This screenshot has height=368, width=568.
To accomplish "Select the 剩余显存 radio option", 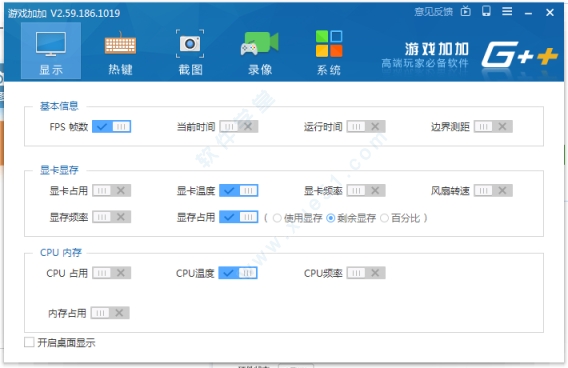I will tap(330, 218).
